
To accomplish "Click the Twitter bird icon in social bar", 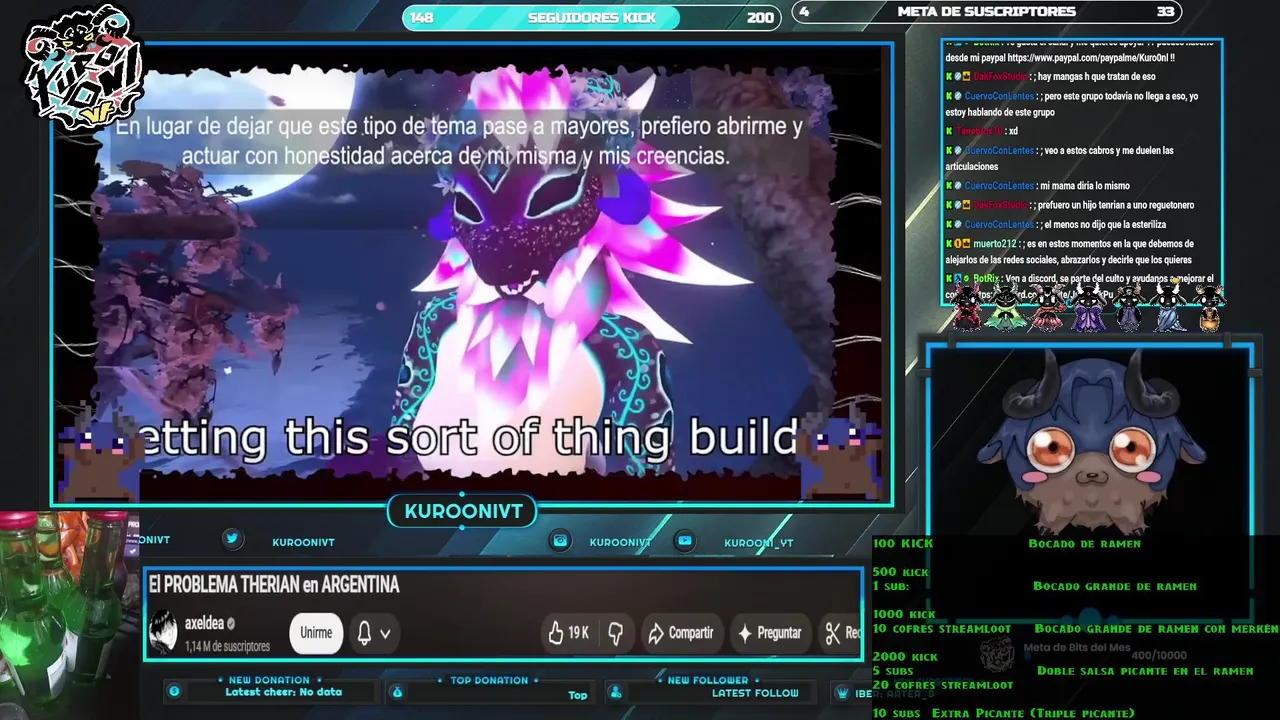I will [x=232, y=539].
